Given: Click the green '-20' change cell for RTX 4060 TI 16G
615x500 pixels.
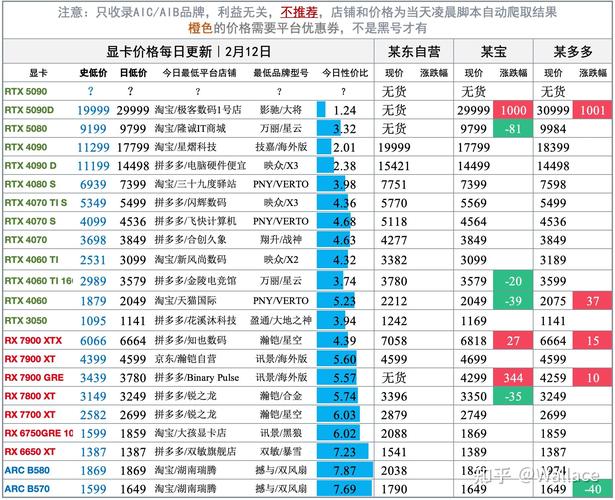Looking at the screenshot, I should [x=513, y=281].
